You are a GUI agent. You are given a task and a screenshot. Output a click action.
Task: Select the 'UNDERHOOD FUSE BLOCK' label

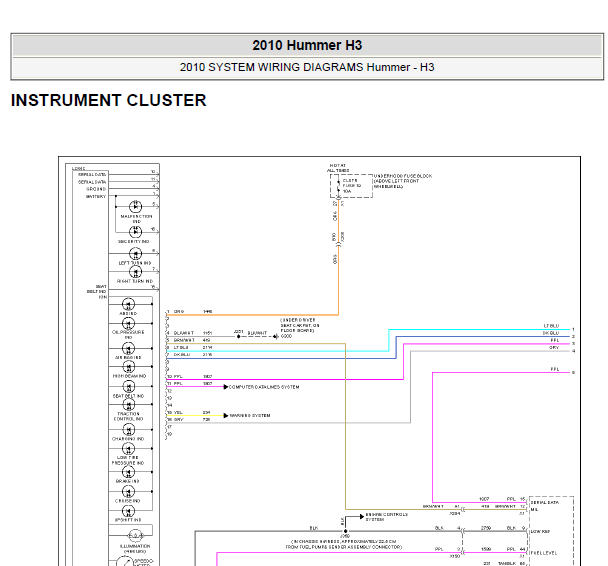coord(403,176)
